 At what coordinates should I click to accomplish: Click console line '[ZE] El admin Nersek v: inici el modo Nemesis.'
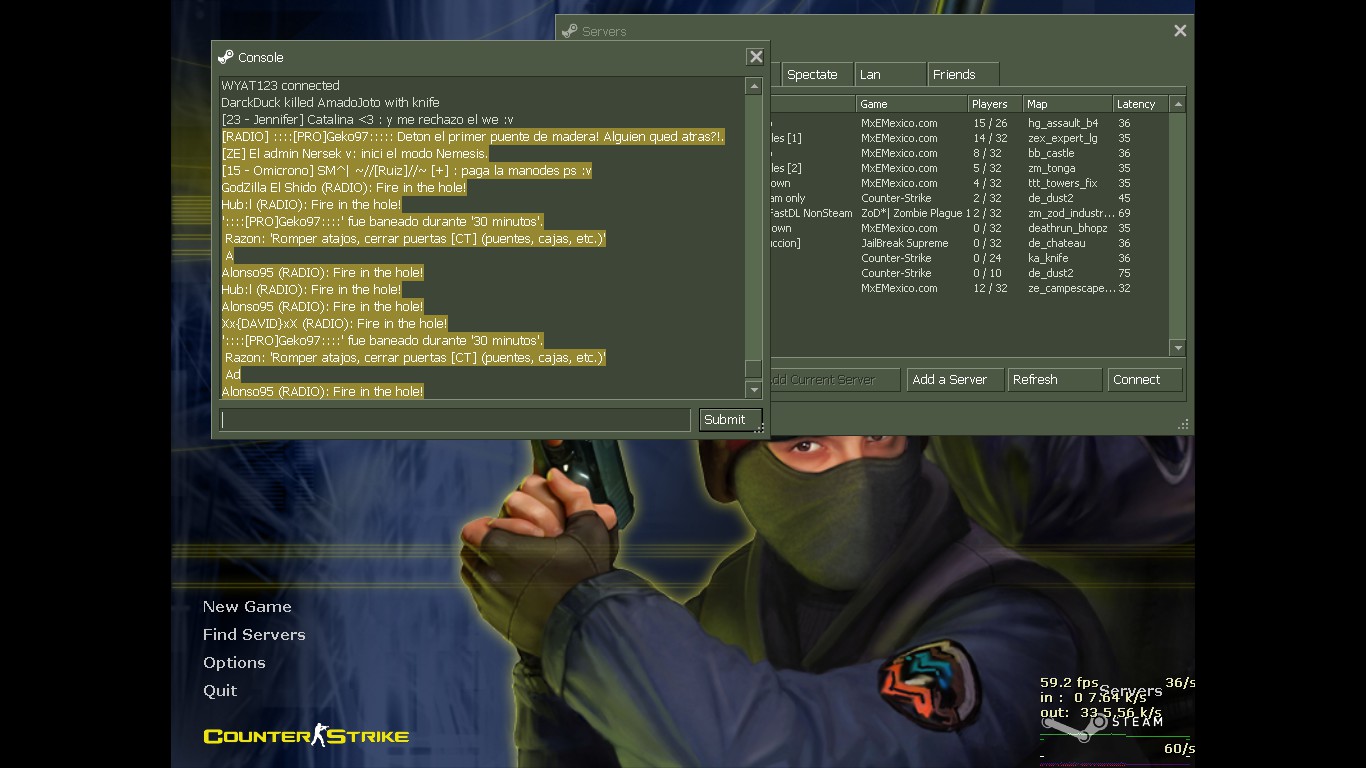[x=355, y=154]
